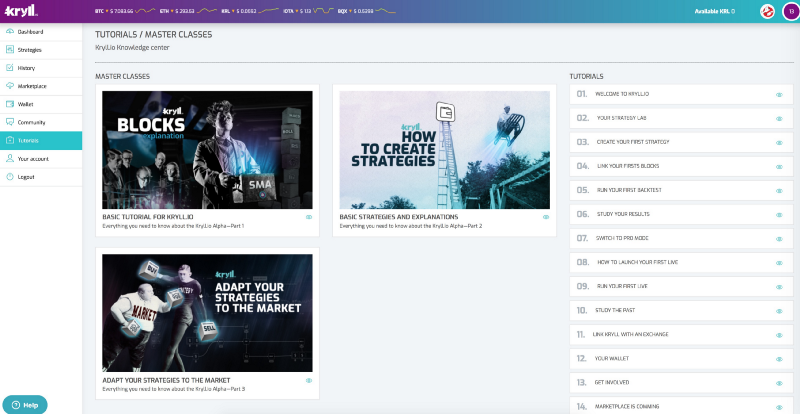Toggle eye icon for Study Your Results
This screenshot has height=414, width=800.
point(779,214)
